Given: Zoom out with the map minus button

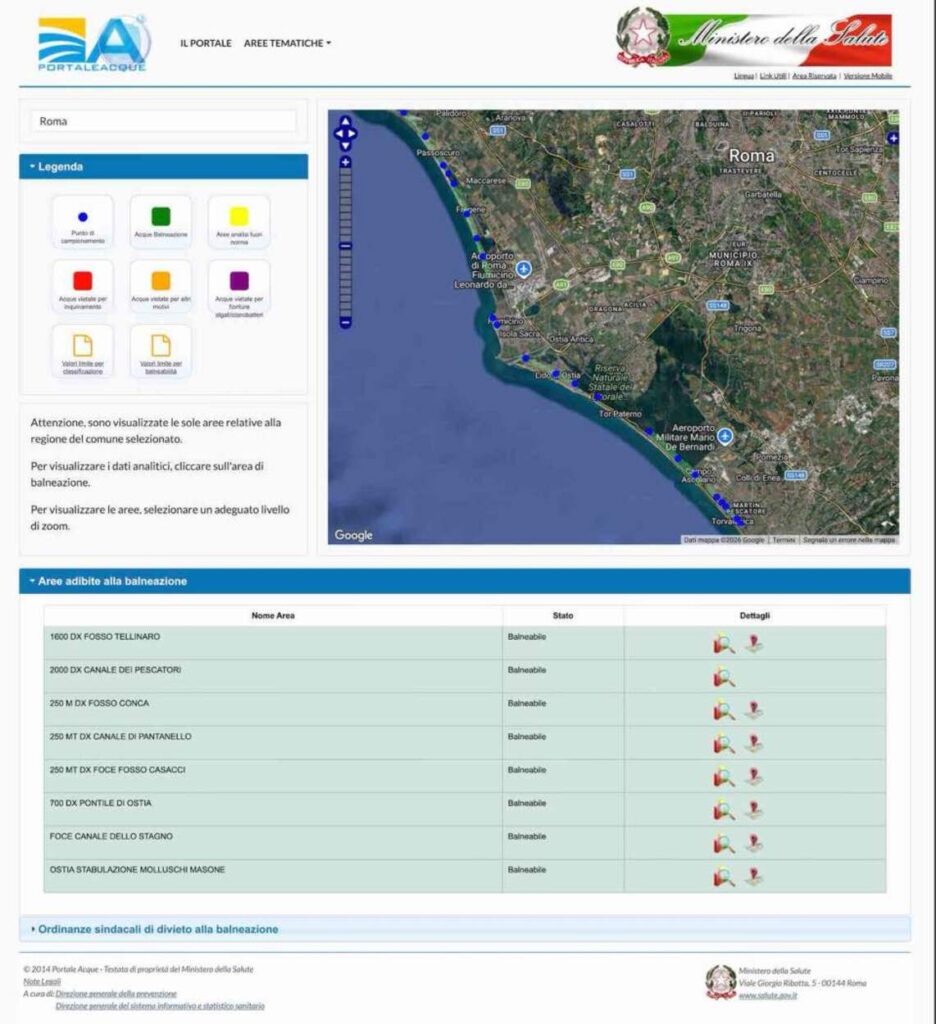Looking at the screenshot, I should coord(346,322).
